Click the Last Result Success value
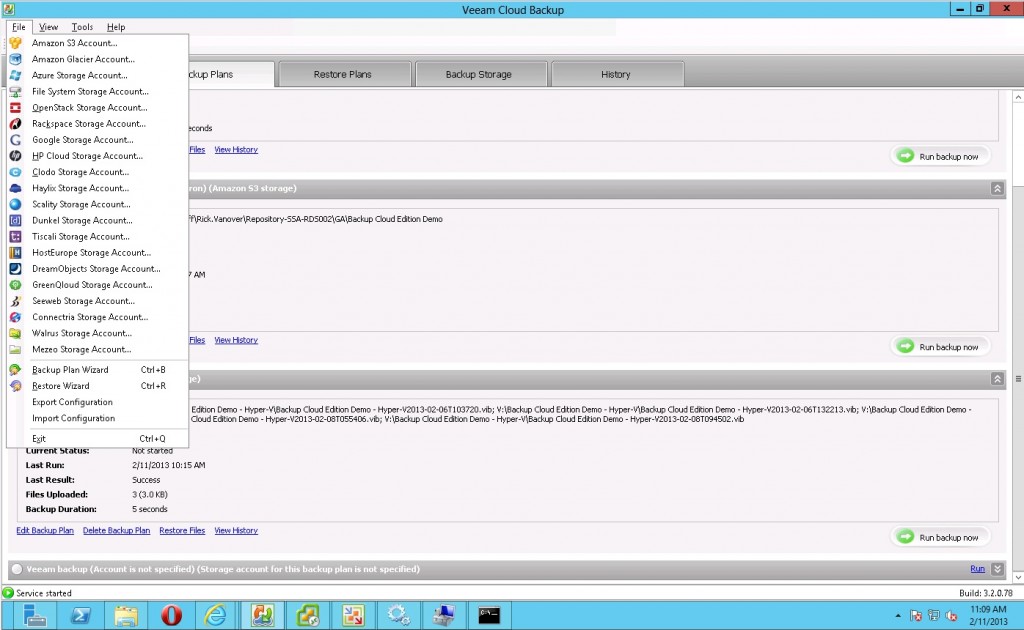Screen dimensions: 1024x630 146,480
